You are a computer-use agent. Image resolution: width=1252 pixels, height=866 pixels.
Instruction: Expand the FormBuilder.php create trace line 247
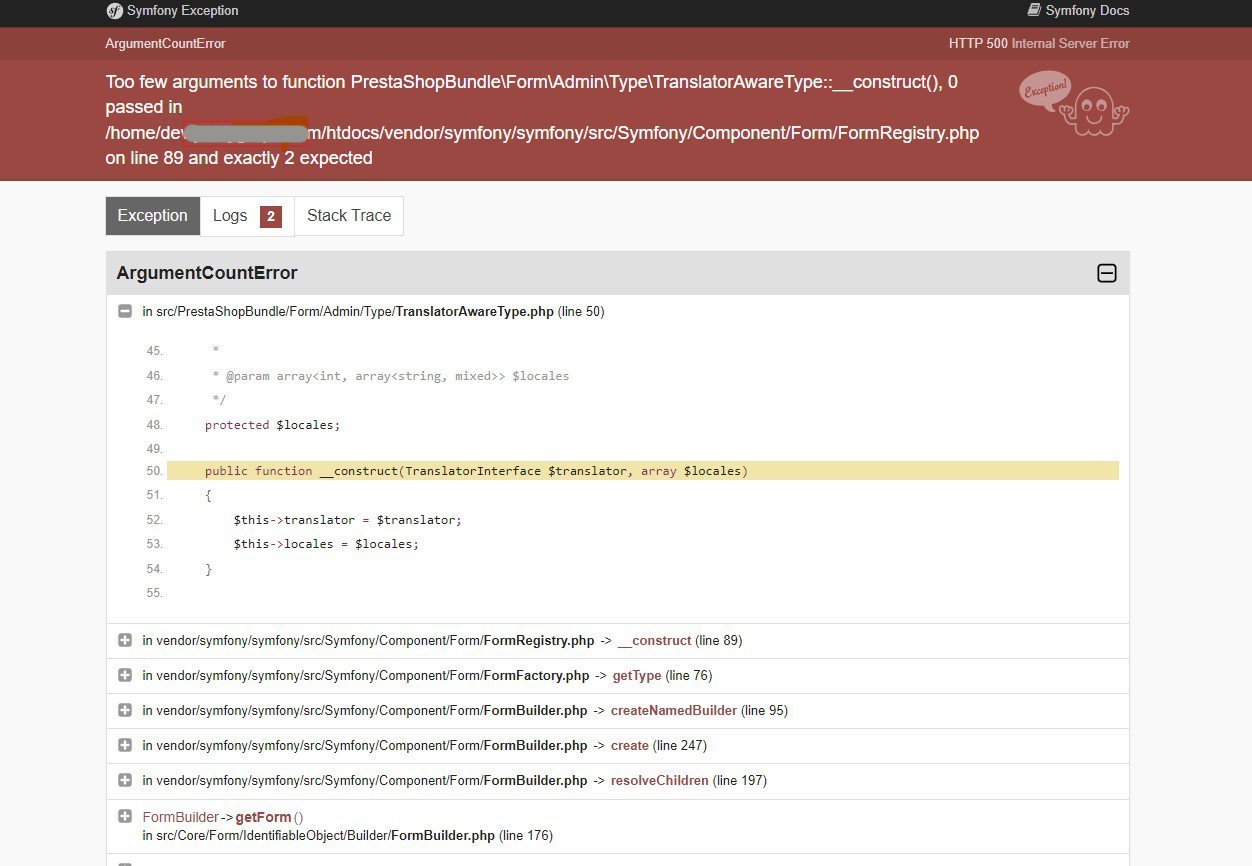125,745
